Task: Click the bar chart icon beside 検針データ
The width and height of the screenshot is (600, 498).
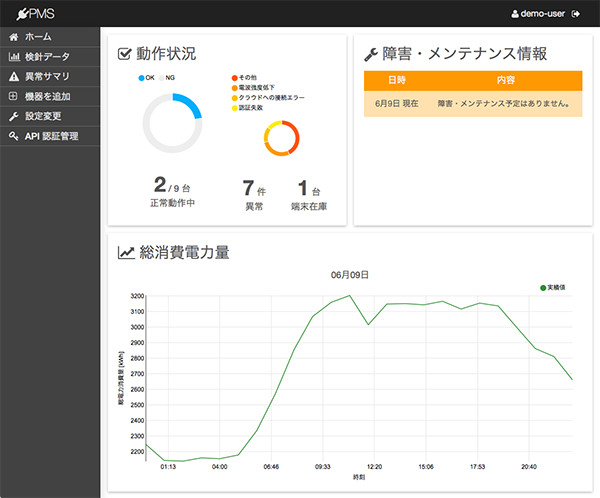Action: 13,56
